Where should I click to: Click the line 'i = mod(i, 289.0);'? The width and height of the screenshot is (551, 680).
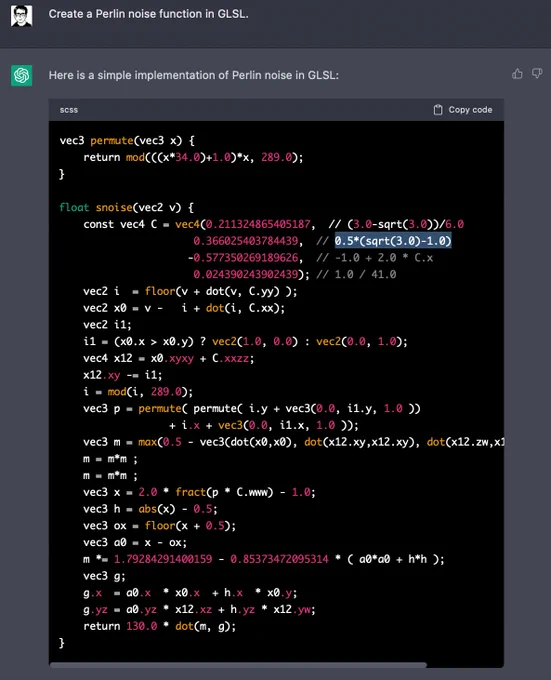point(138,392)
